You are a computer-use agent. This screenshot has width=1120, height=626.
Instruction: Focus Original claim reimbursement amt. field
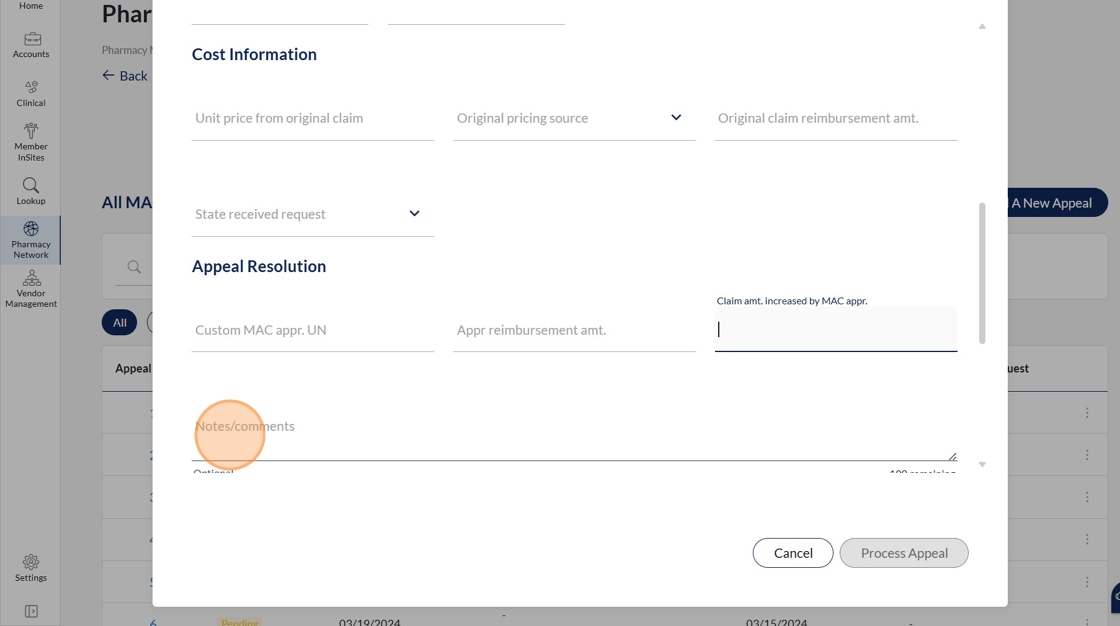(835, 118)
